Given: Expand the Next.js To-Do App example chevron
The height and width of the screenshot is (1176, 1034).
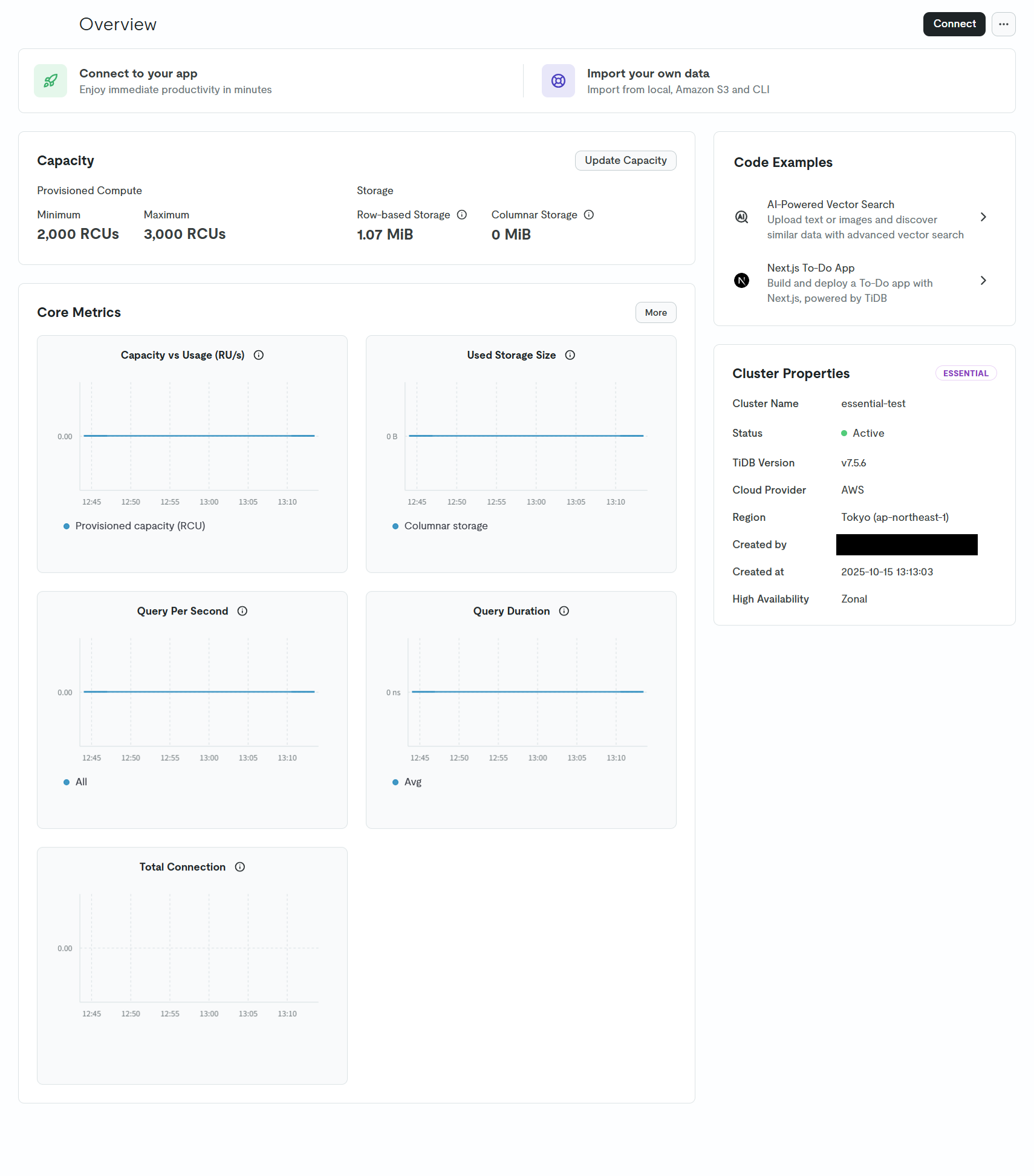Looking at the screenshot, I should (x=983, y=281).
